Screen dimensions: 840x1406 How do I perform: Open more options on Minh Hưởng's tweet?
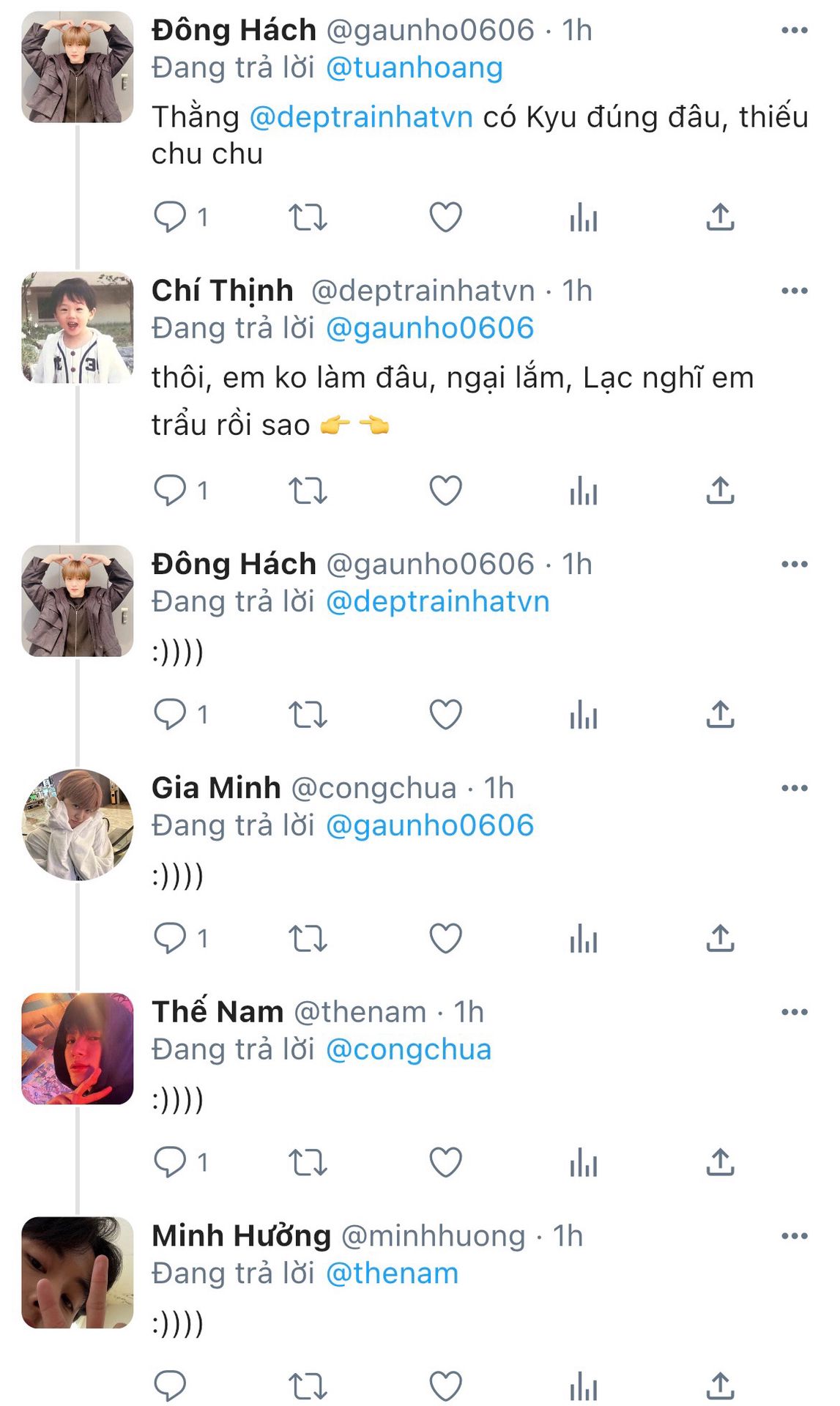pyautogui.click(x=794, y=1236)
